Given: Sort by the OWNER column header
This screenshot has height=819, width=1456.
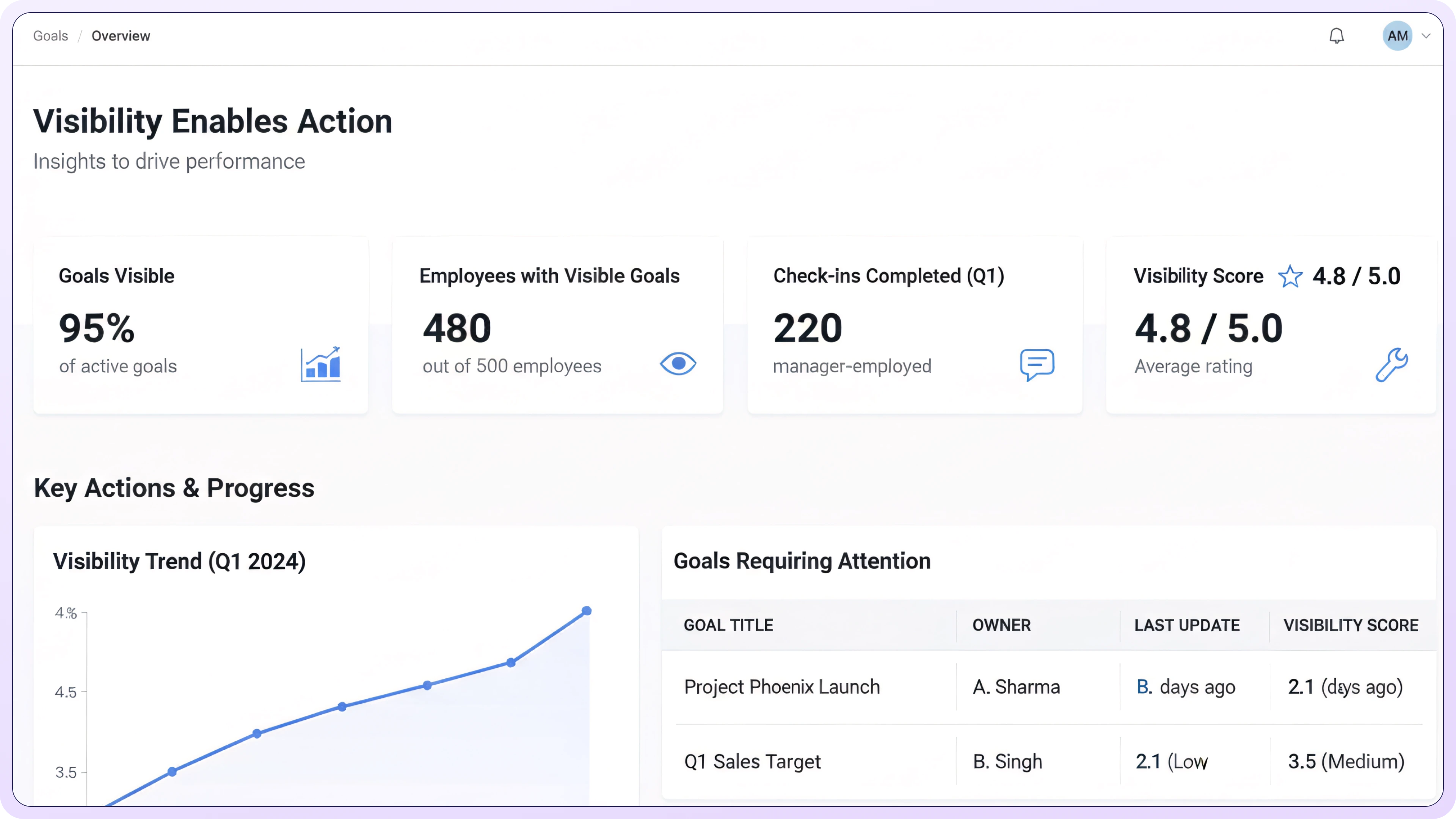Looking at the screenshot, I should tap(1001, 625).
